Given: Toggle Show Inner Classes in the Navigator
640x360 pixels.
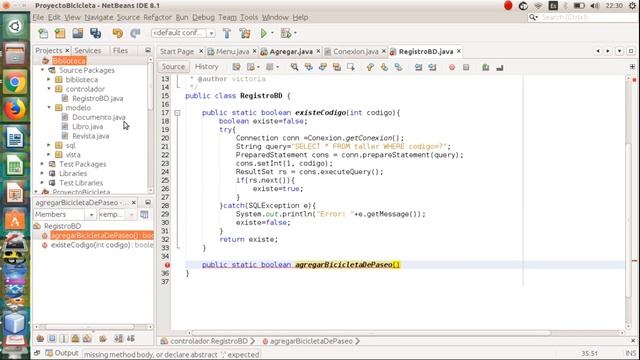Looking at the screenshot, I should [x=87, y=338].
